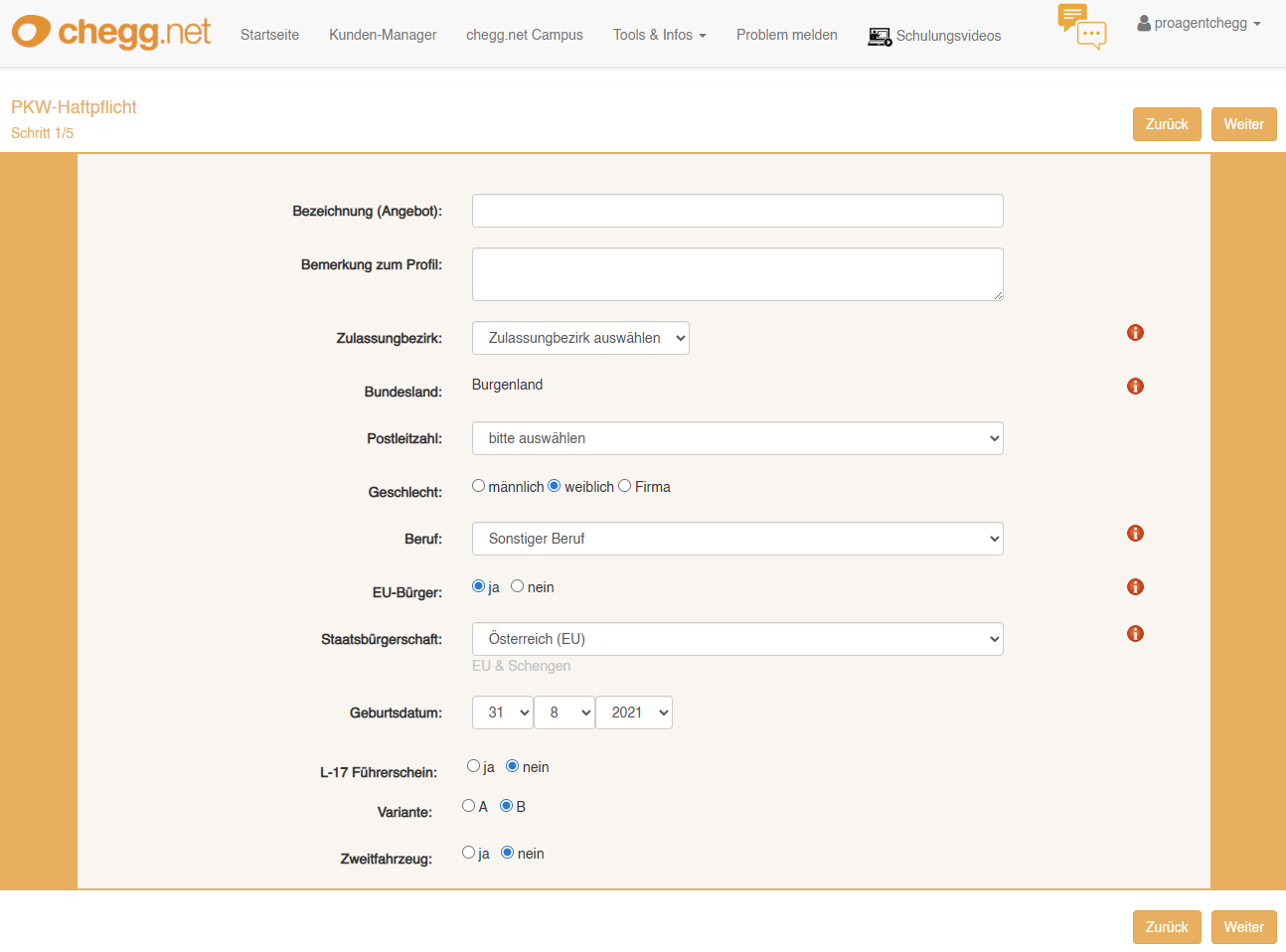1286x952 pixels.
Task: Choose ja for L-17 Führerschein
Action: tap(474, 766)
